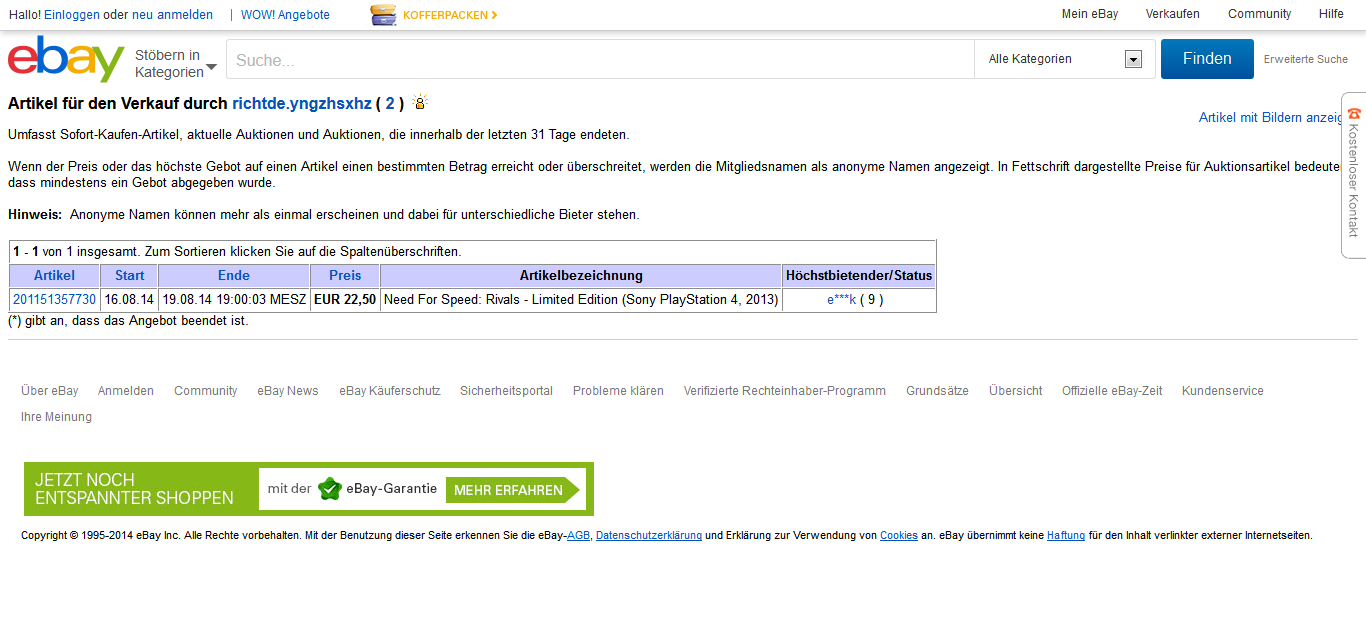Focus the Suche search input field
The image size is (1366, 634).
pos(600,60)
